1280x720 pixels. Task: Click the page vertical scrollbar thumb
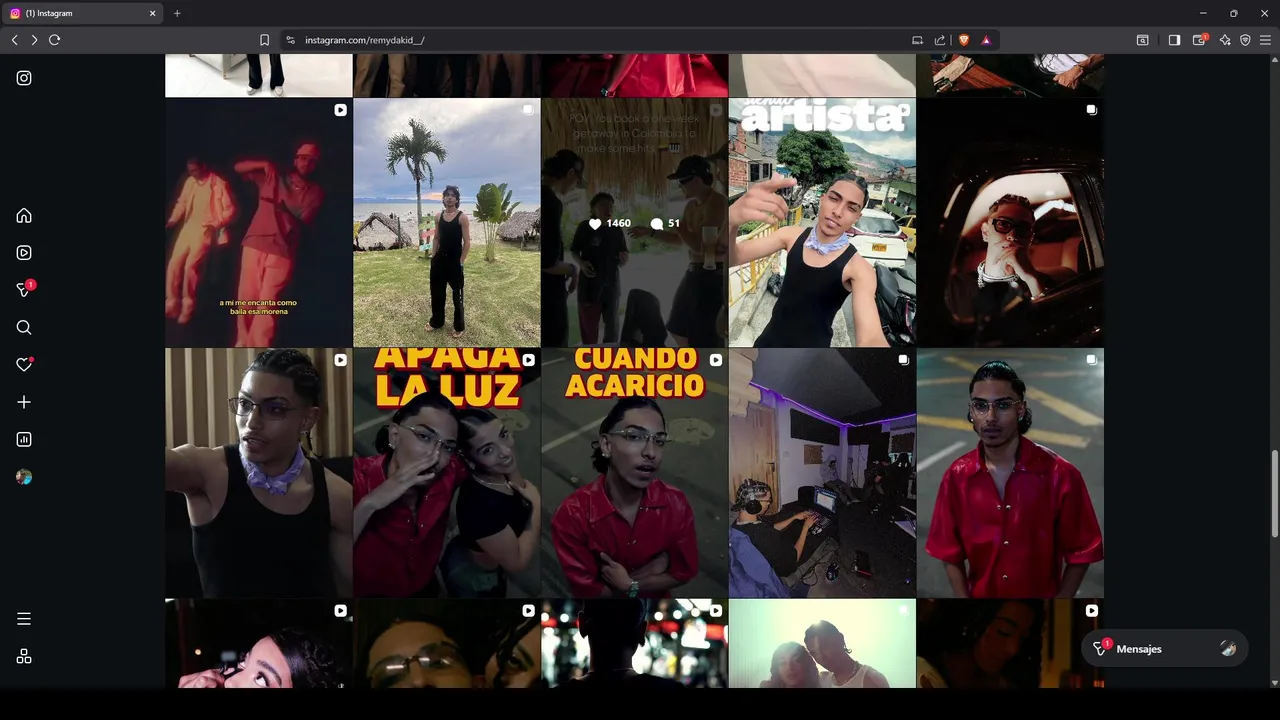[1274, 494]
